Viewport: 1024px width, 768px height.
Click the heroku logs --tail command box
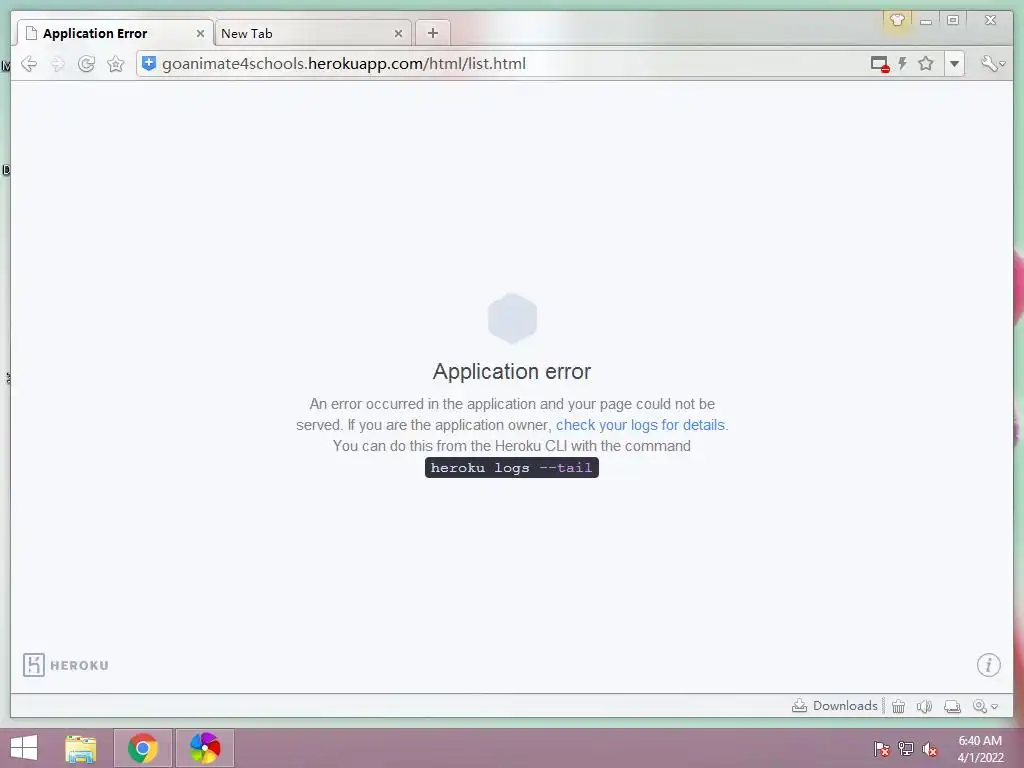click(x=511, y=468)
